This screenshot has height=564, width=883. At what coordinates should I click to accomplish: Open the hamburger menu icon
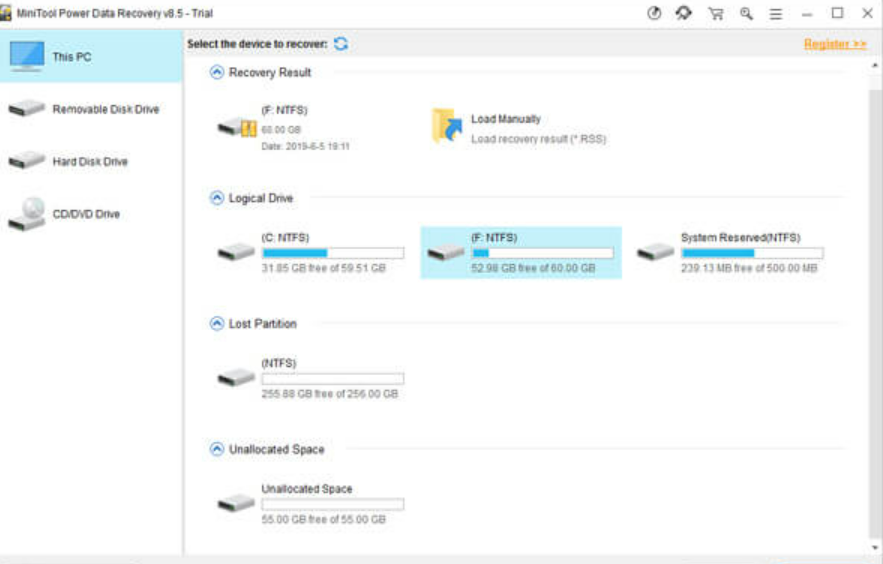tap(776, 14)
